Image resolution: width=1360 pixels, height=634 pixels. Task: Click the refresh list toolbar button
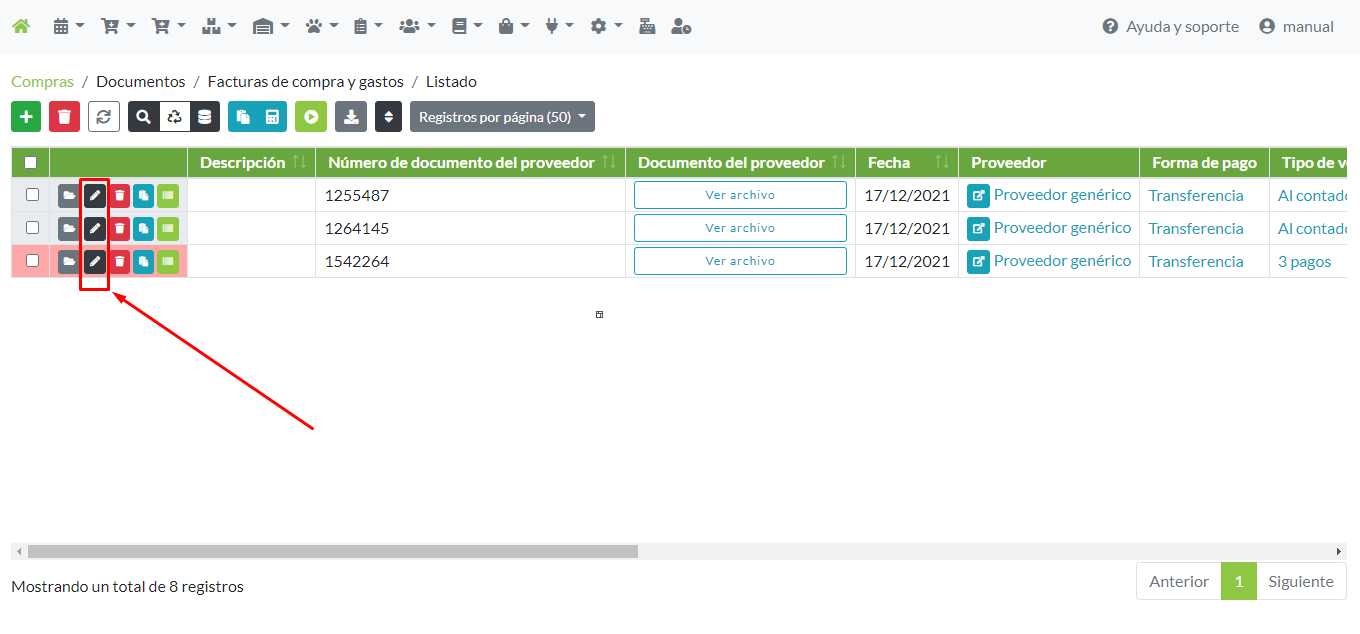click(104, 117)
